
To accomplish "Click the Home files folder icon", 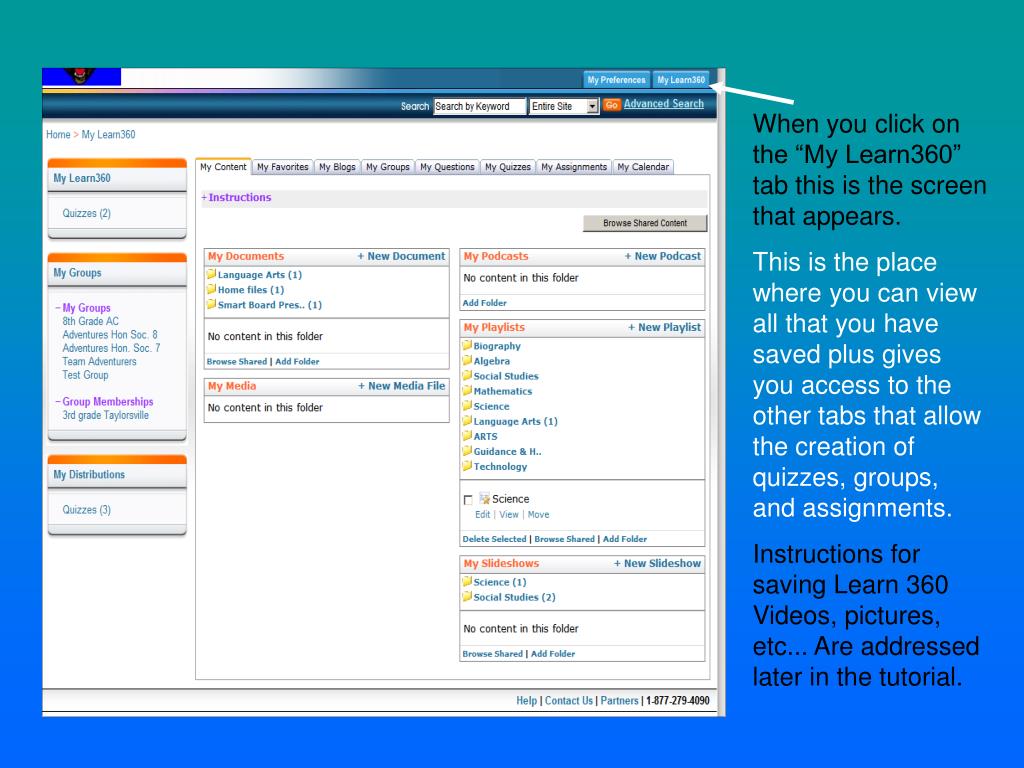I will tap(212, 289).
